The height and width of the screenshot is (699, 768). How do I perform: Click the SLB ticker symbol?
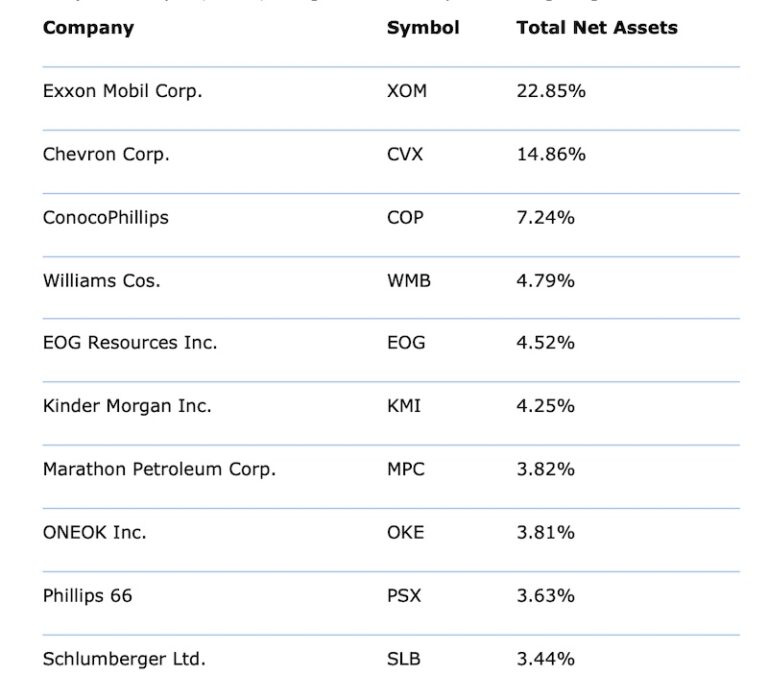[402, 659]
